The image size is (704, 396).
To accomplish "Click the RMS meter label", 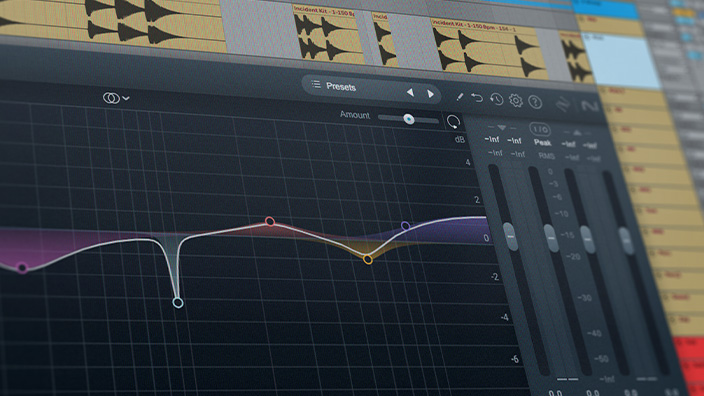I will point(546,156).
